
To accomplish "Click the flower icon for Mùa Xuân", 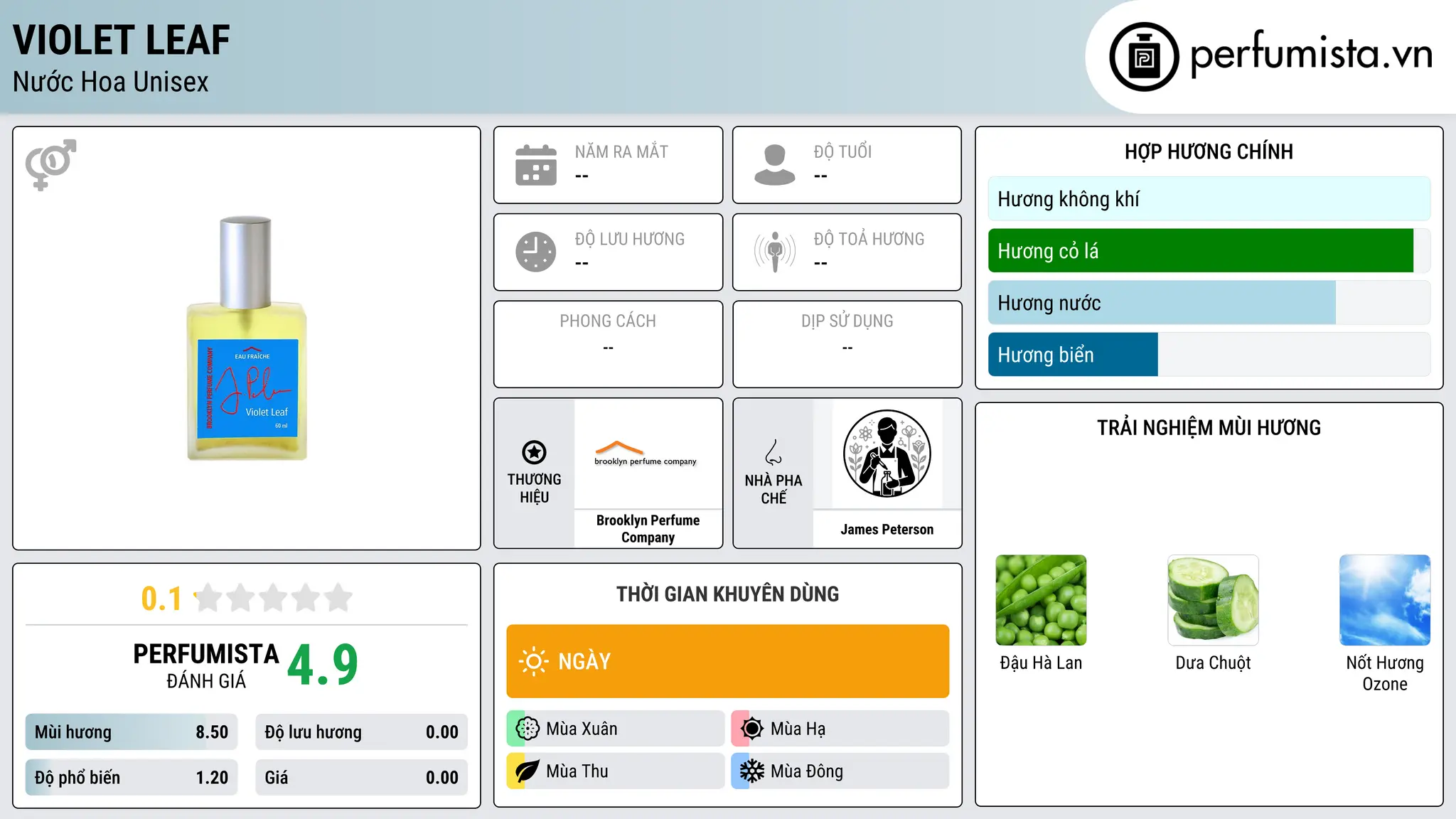I will coord(528,729).
